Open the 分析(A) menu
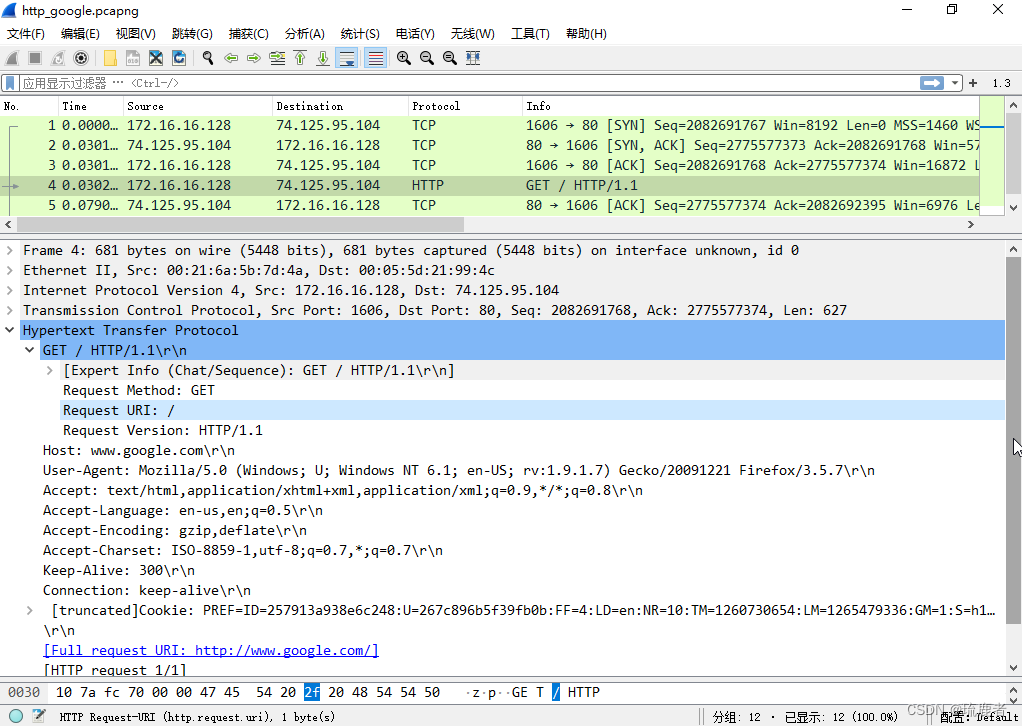 304,34
